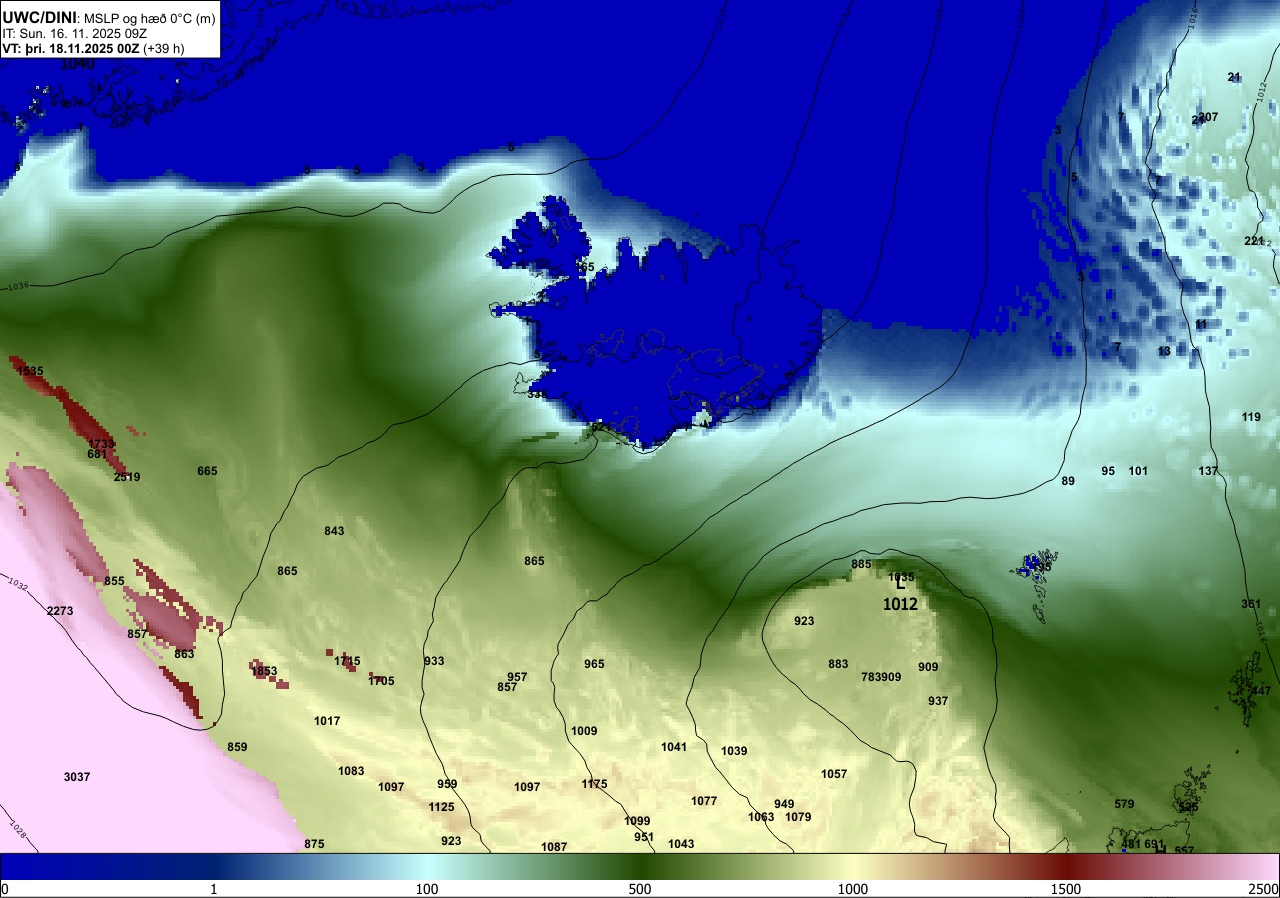Image resolution: width=1280 pixels, height=898 pixels.
Task: Click the 1041 height value
Action: (674, 747)
